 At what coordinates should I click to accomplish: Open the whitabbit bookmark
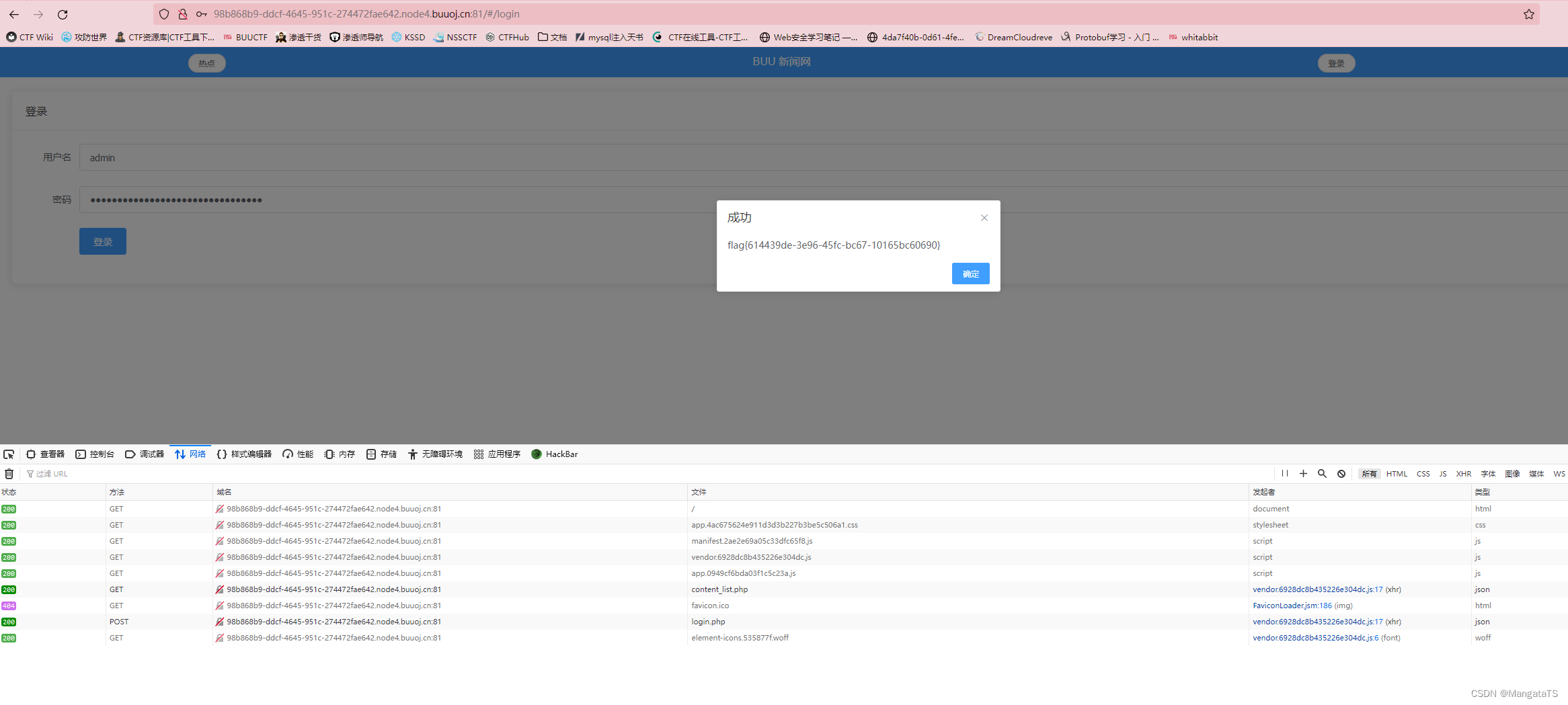click(x=1193, y=38)
